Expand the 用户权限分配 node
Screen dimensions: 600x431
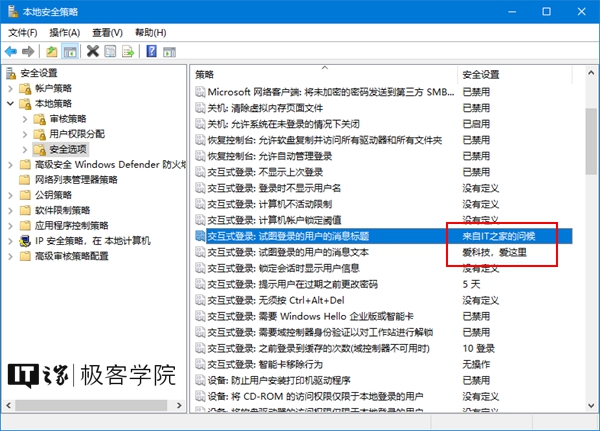[x=25, y=134]
